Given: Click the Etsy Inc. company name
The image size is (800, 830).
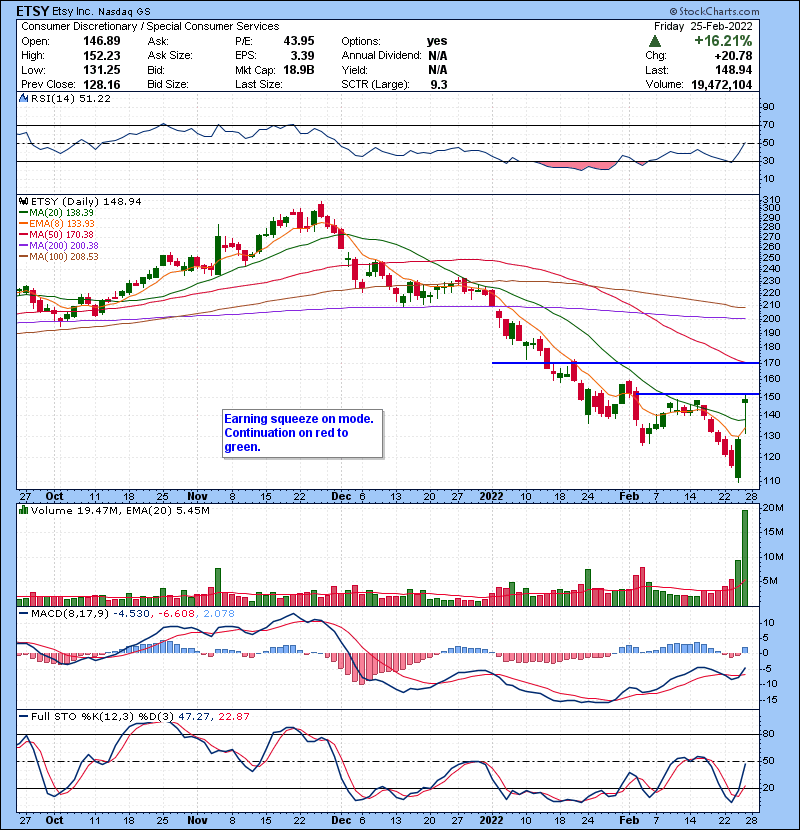Looking at the screenshot, I should (73, 11).
